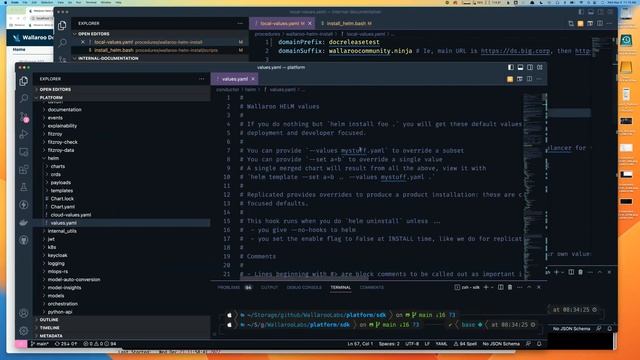Open Explorer in the Internal Documentation window
This screenshot has height=360, width=640.
click(x=62, y=25)
